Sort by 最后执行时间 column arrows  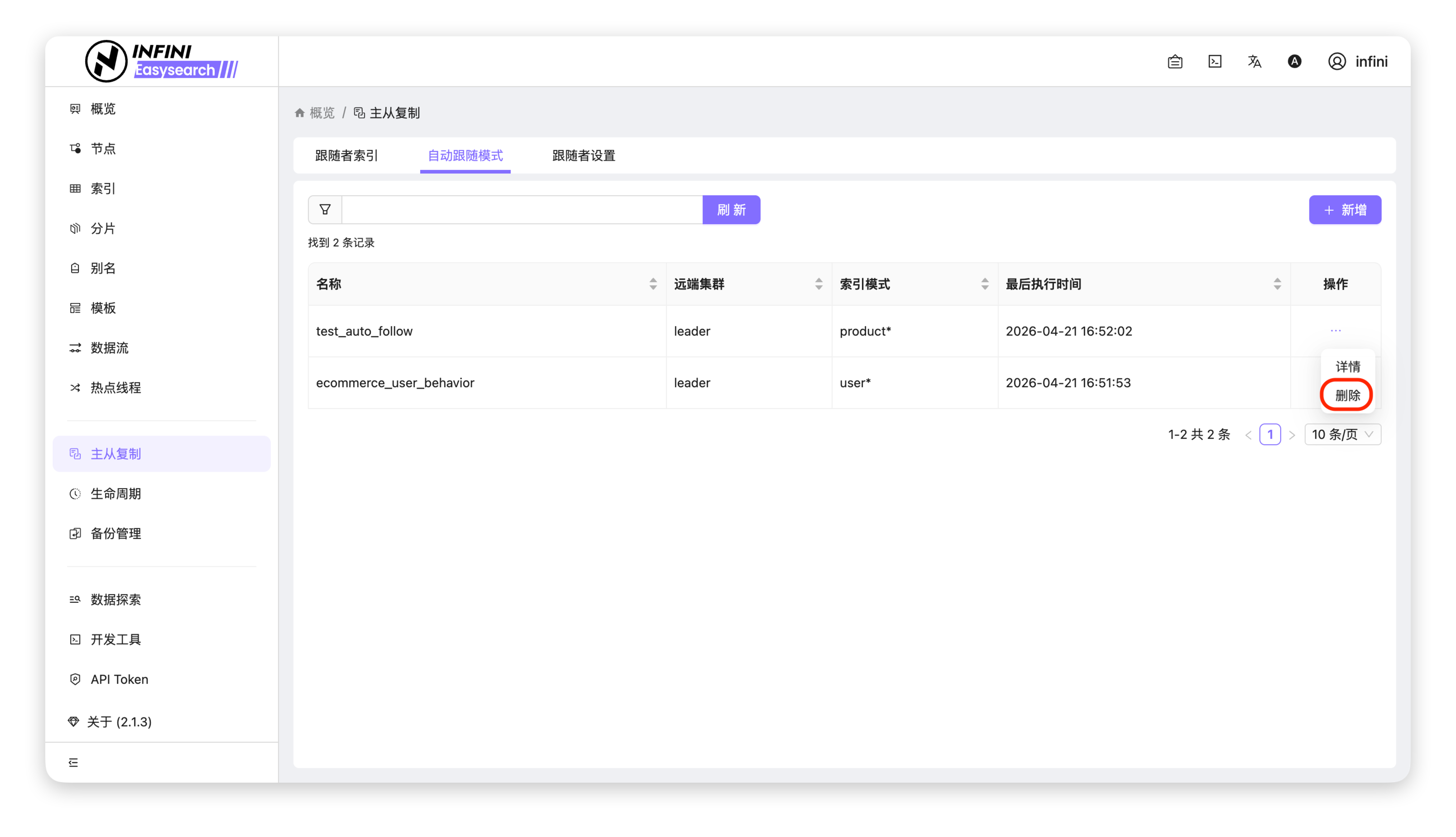pyautogui.click(x=1277, y=284)
